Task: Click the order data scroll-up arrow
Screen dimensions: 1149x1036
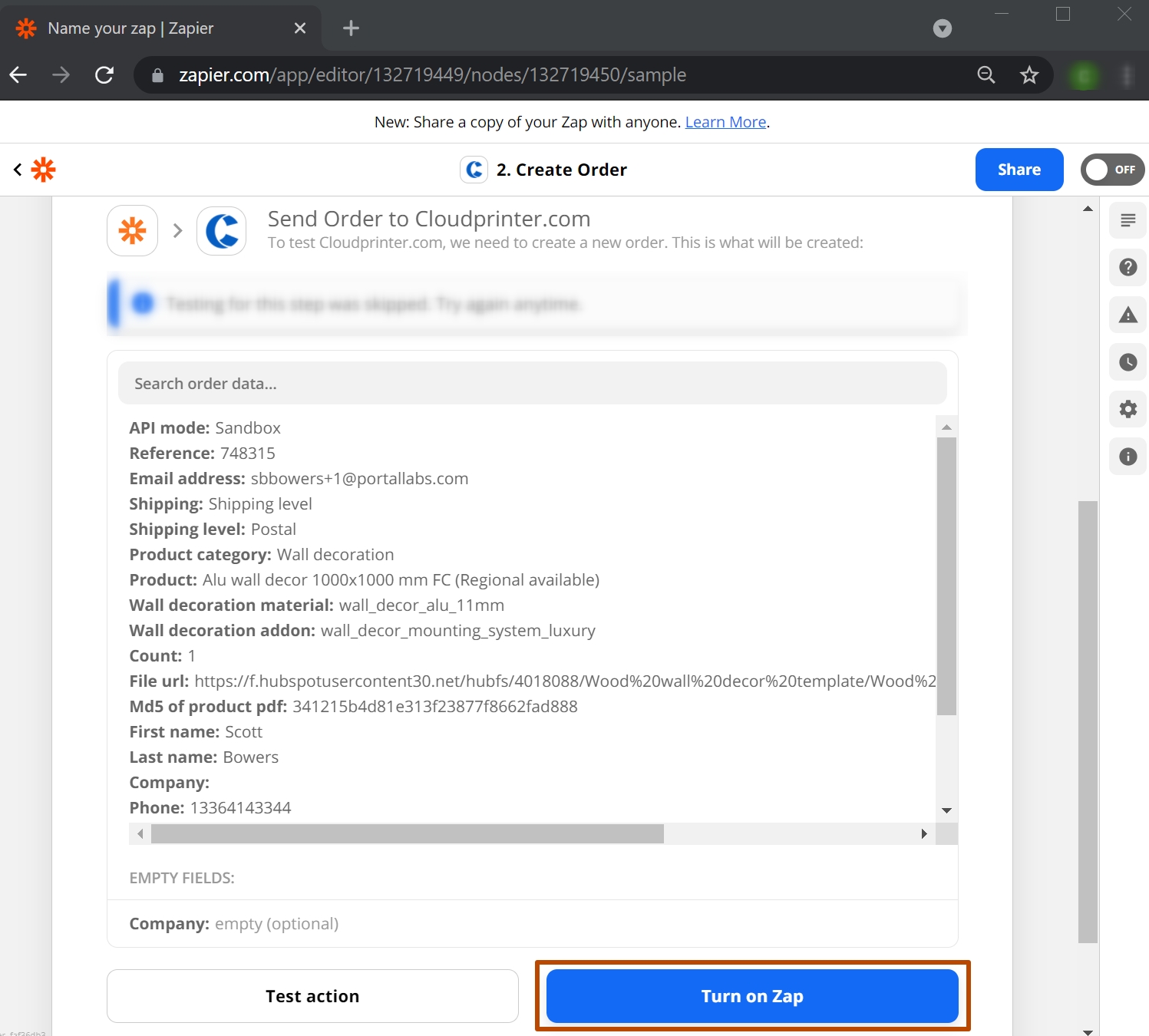Action: coord(947,427)
